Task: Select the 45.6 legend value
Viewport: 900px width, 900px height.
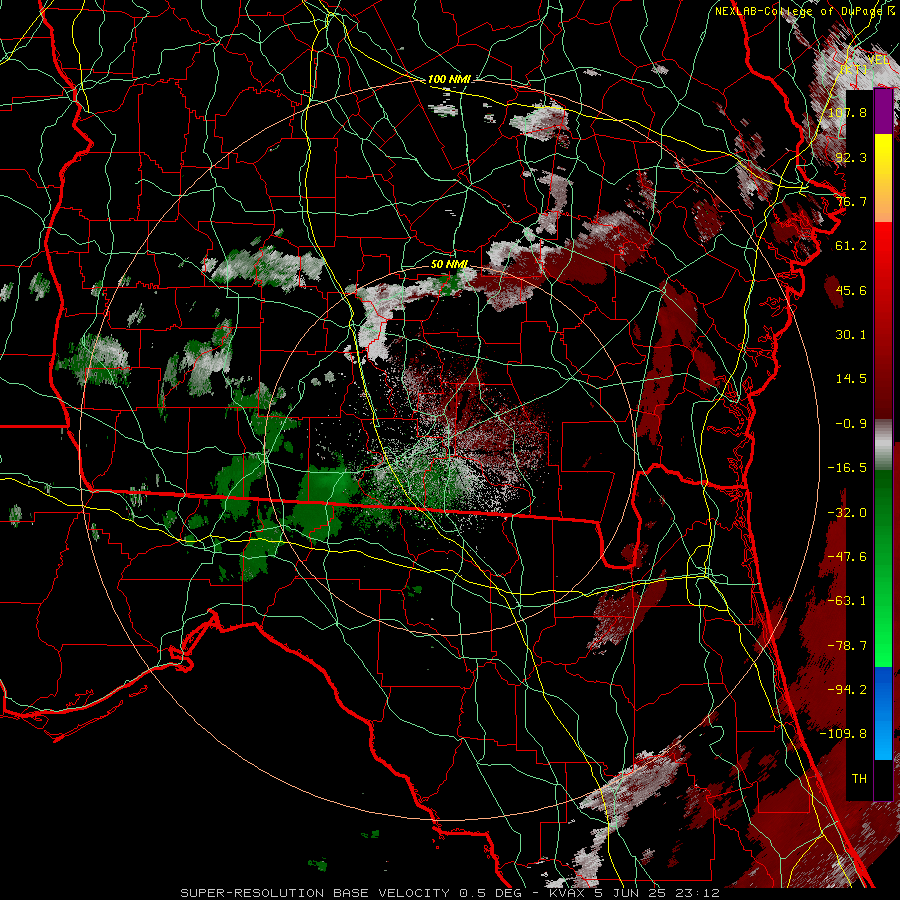Action: click(x=851, y=290)
